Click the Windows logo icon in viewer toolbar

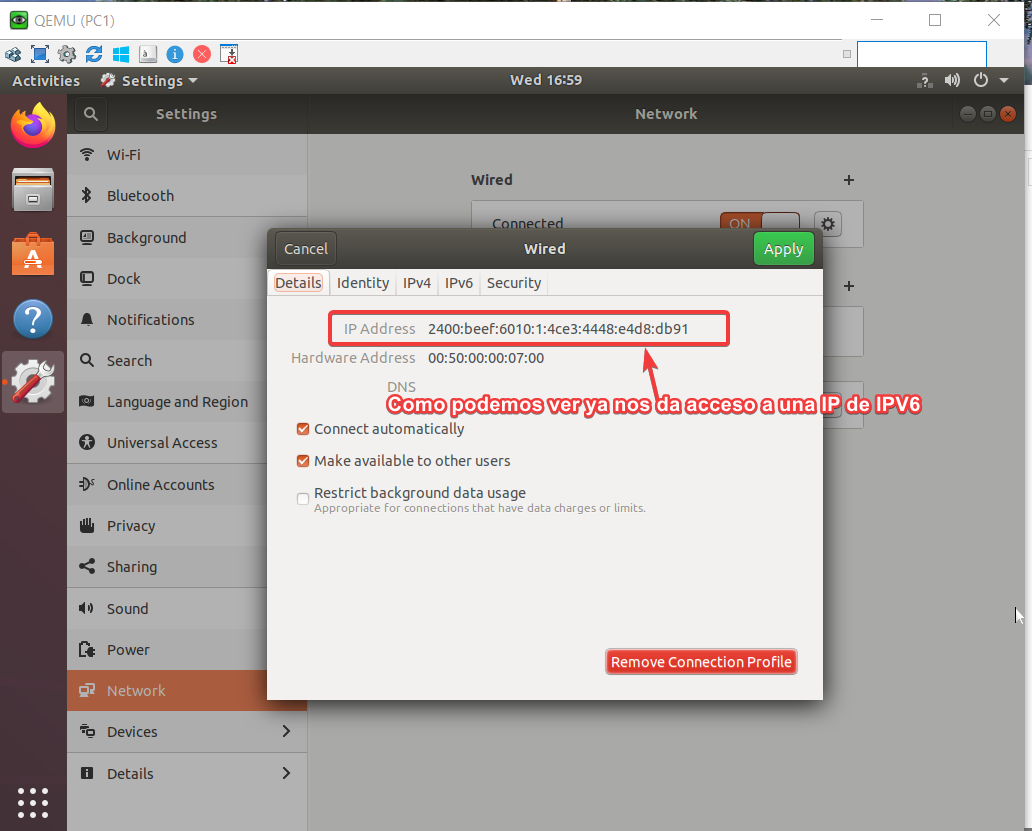coord(121,54)
